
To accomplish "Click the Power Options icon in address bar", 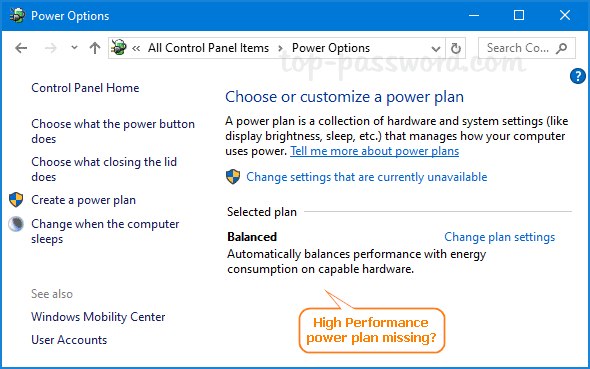I will (x=119, y=48).
